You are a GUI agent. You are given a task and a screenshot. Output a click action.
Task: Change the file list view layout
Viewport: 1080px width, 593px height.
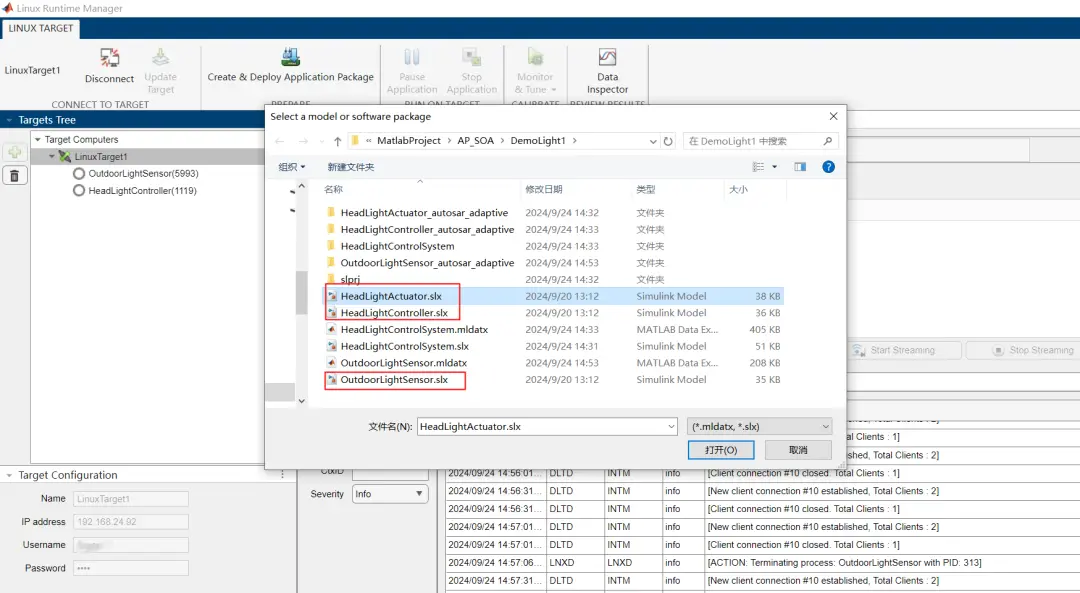tap(758, 167)
